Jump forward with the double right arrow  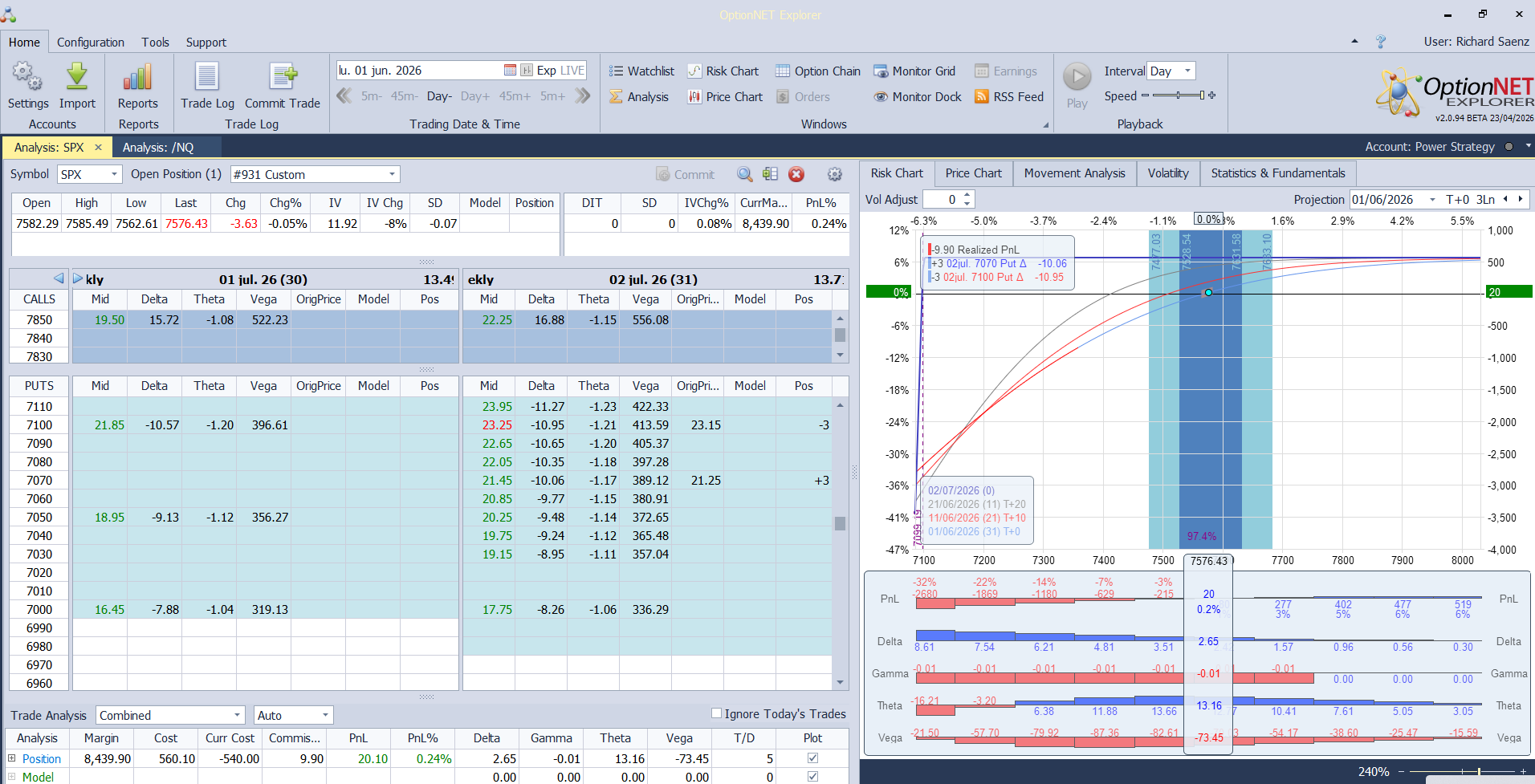coord(583,96)
